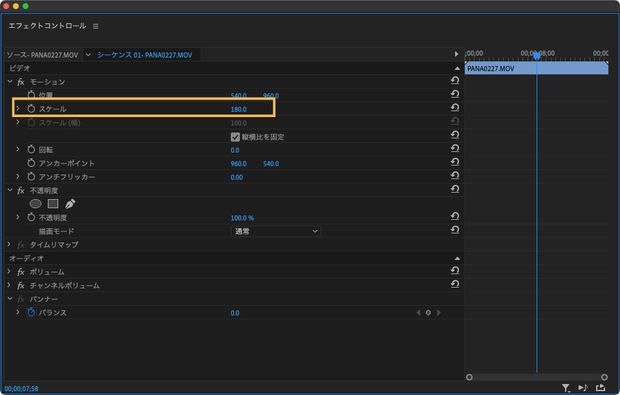620x395 pixels.
Task: Expand the チャンネルボリューム effect
Action: click(x=9, y=285)
